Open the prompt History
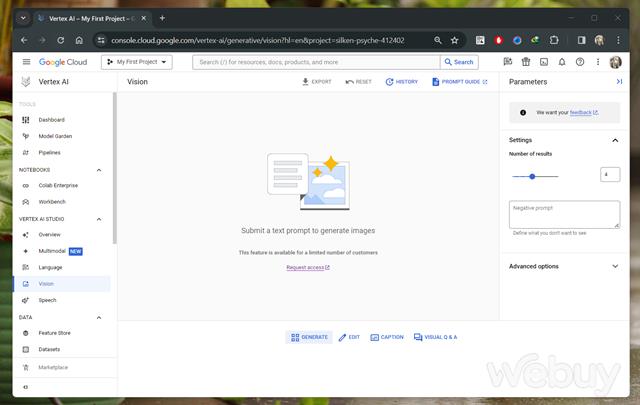This screenshot has width=640, height=405. [402, 82]
